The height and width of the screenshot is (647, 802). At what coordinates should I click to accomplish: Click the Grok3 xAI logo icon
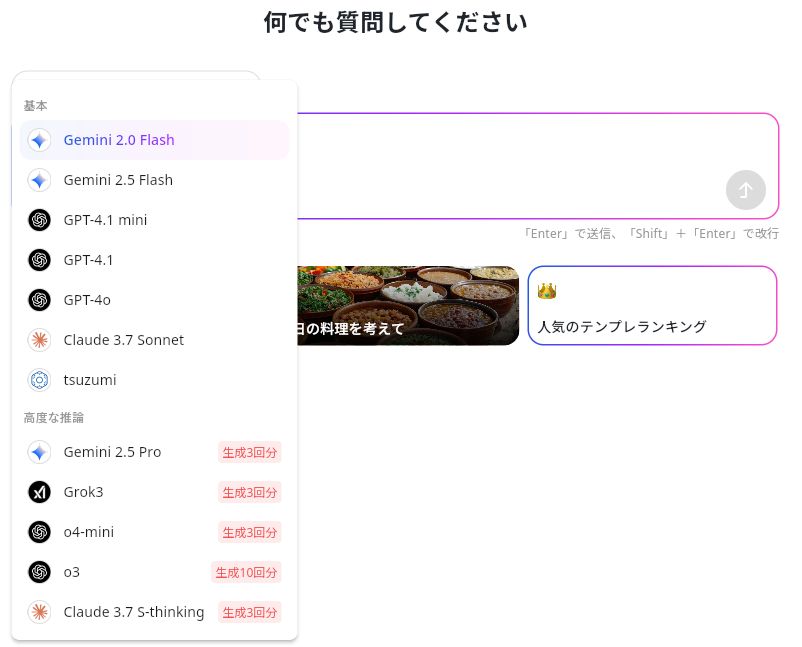click(39, 492)
